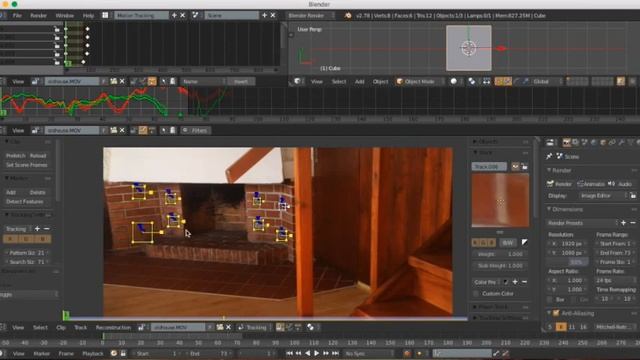Viewport: 640px width, 360px height.
Task: Add a new scene with plus icon
Action: (x=264, y=16)
